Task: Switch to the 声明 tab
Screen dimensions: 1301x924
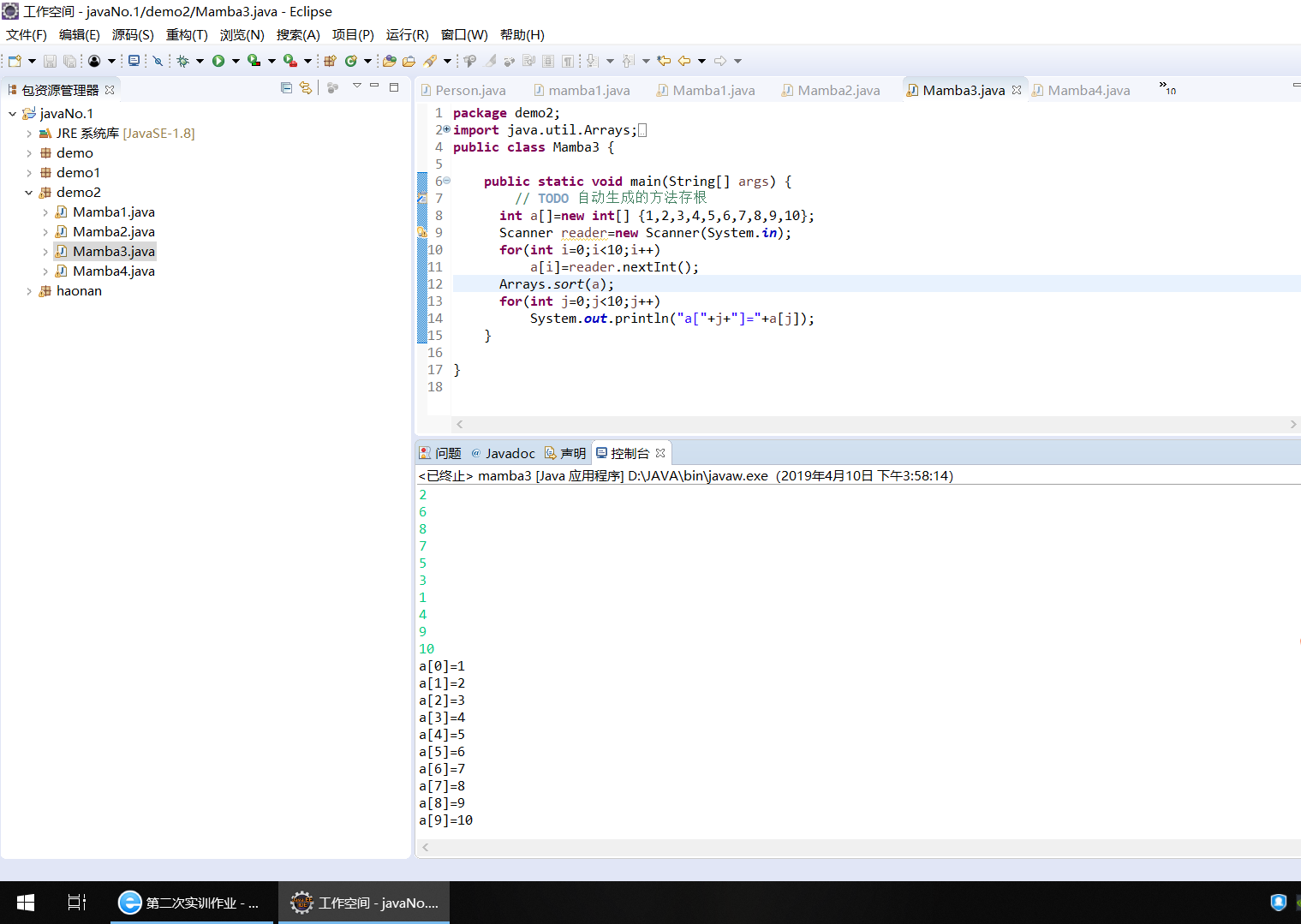Action: point(565,453)
